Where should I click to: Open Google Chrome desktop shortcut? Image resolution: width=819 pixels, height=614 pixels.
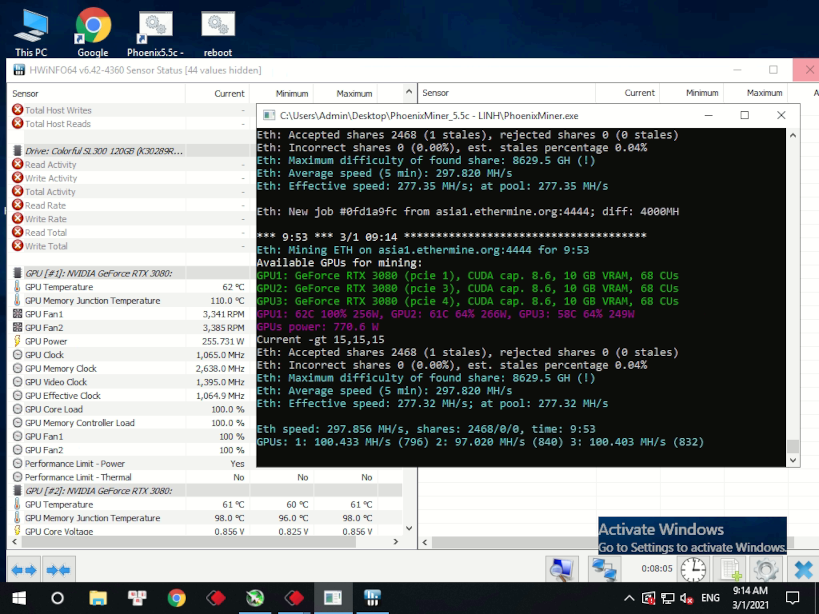[93, 31]
